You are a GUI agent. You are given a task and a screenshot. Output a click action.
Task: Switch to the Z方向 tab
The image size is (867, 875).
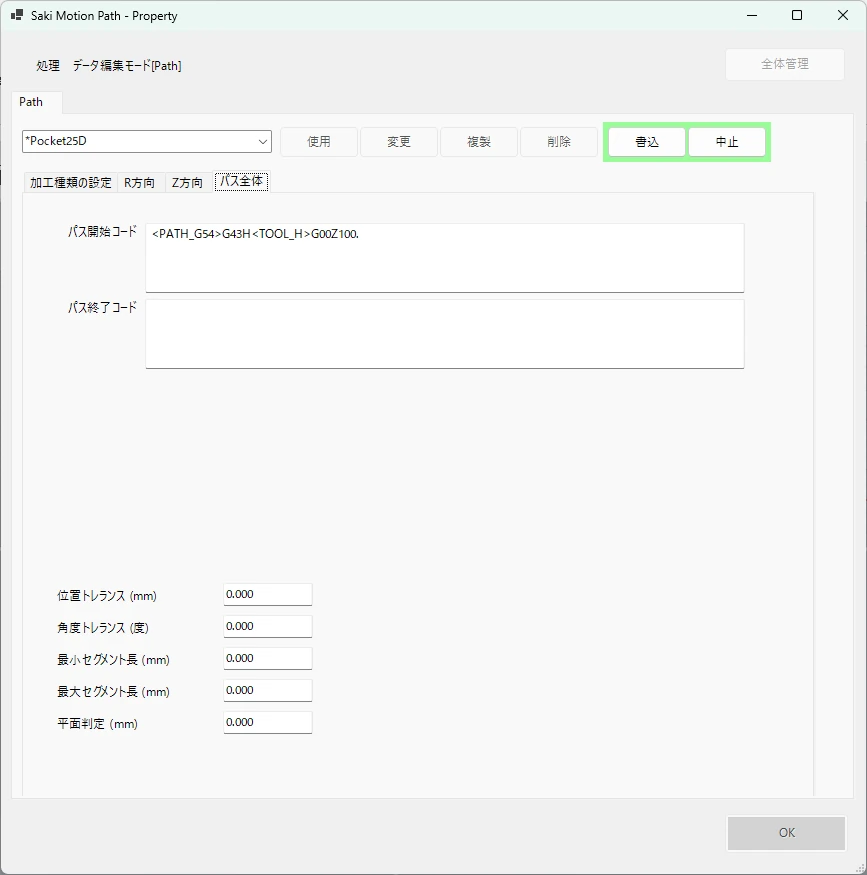pos(187,182)
